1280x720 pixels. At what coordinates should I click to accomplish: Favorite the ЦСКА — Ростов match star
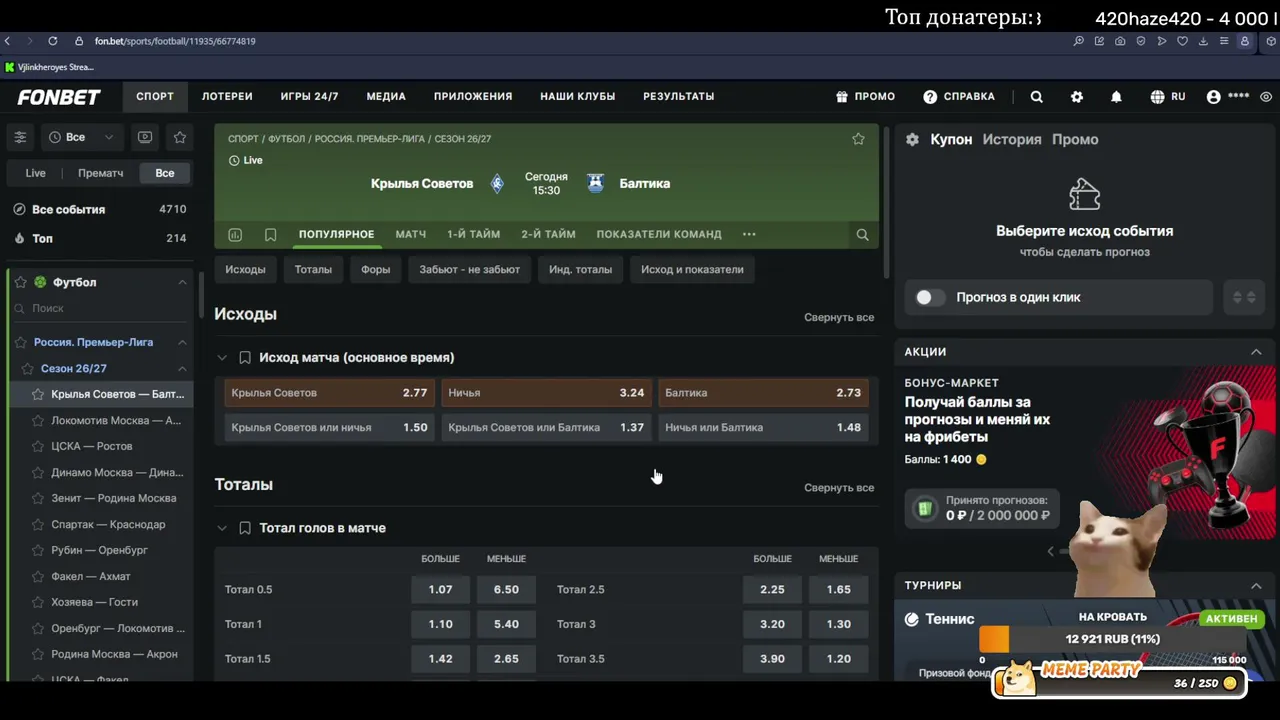38,446
